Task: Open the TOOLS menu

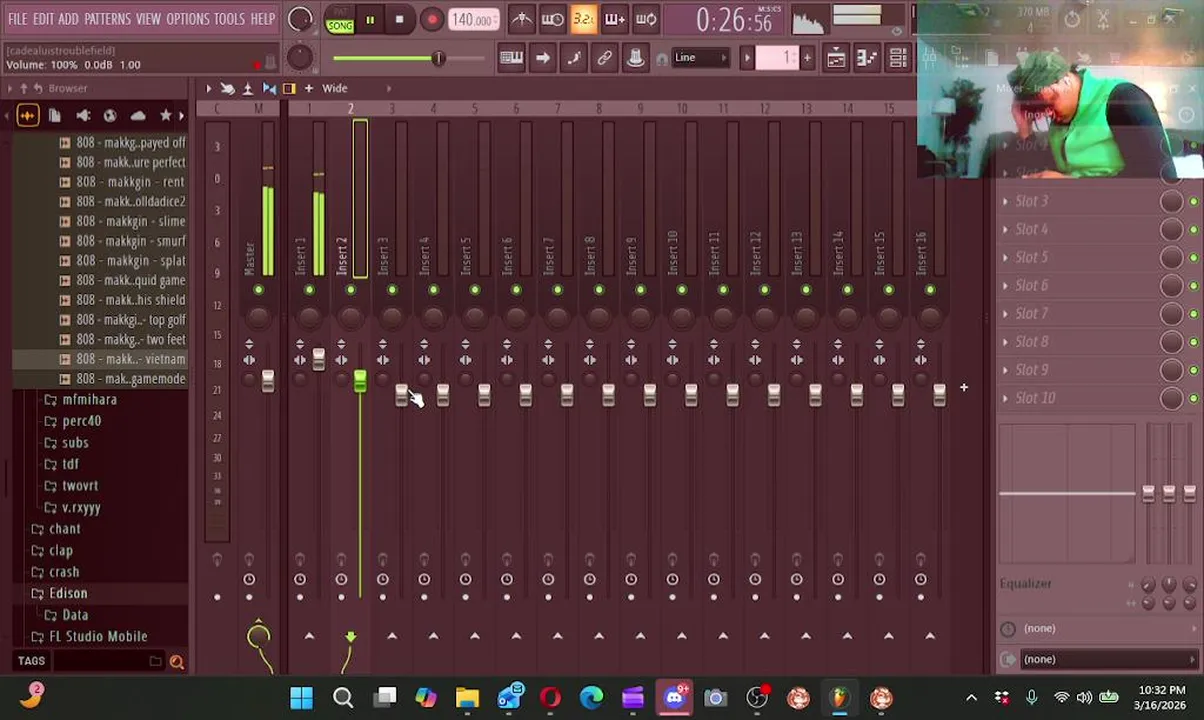Action: 229,19
